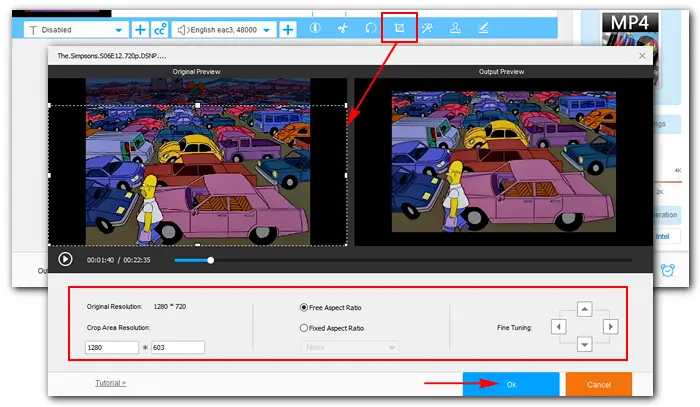Click the right middle crop handle
The image size is (700, 407).
point(346,175)
